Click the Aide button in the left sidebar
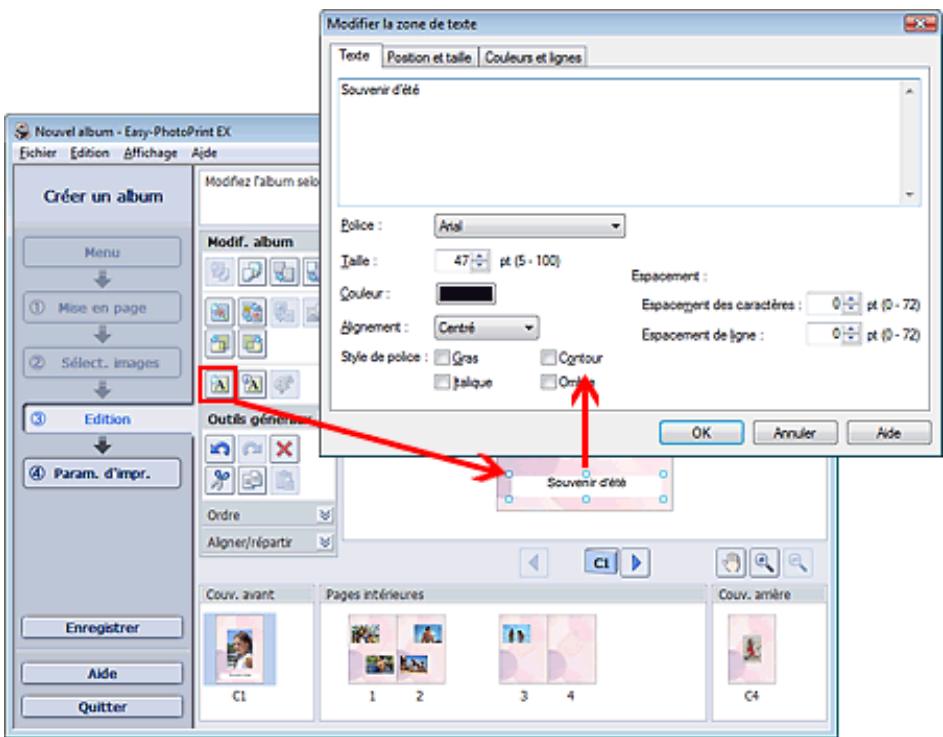 [x=102, y=673]
